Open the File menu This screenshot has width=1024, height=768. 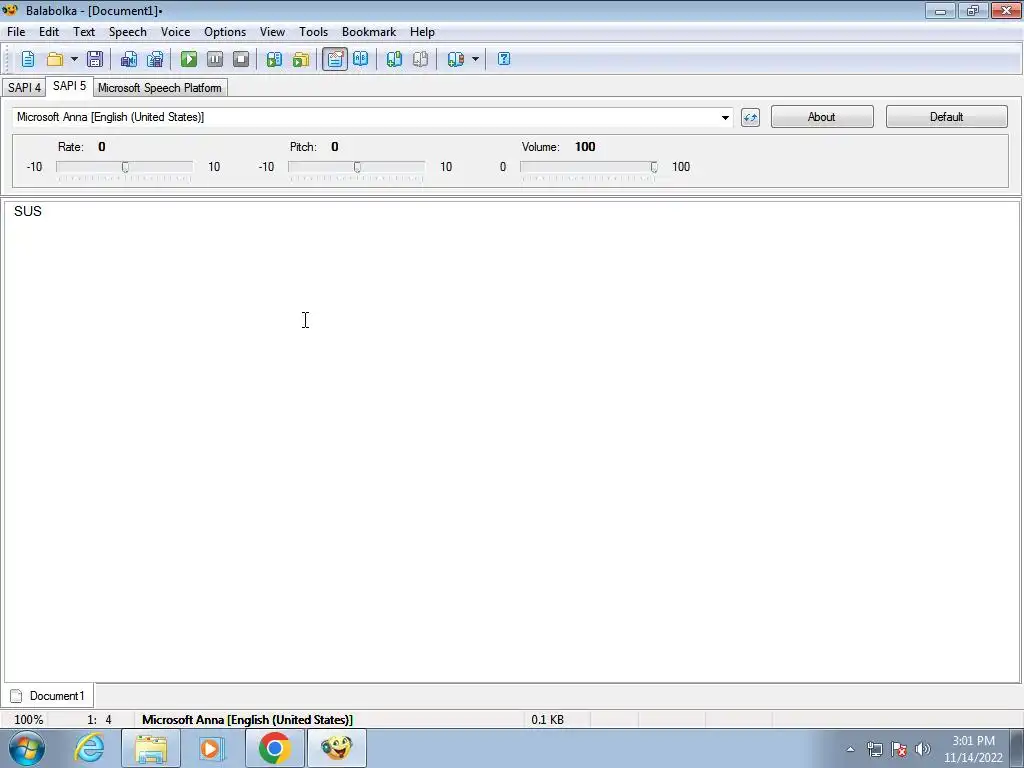pyautogui.click(x=16, y=32)
